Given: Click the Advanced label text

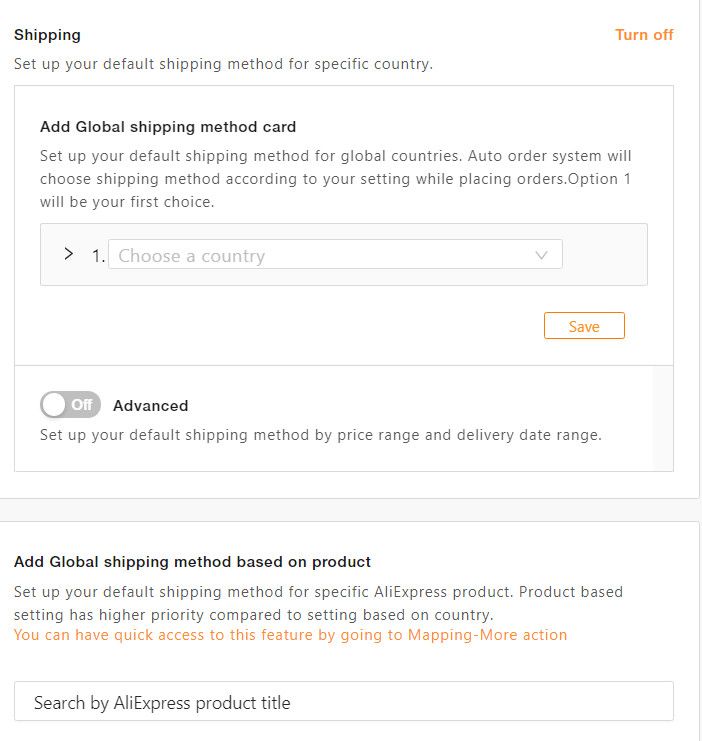Looking at the screenshot, I should (x=150, y=405).
